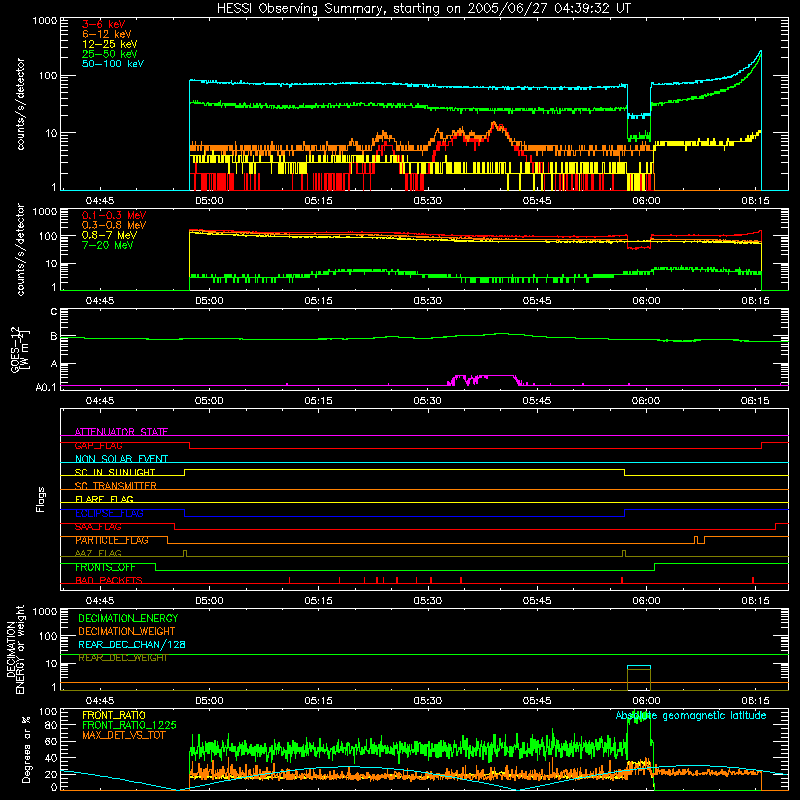Viewport: 800px width, 800px height.
Task: Click the 0.3-0.8 MeV legend label
Action: pos(114,225)
